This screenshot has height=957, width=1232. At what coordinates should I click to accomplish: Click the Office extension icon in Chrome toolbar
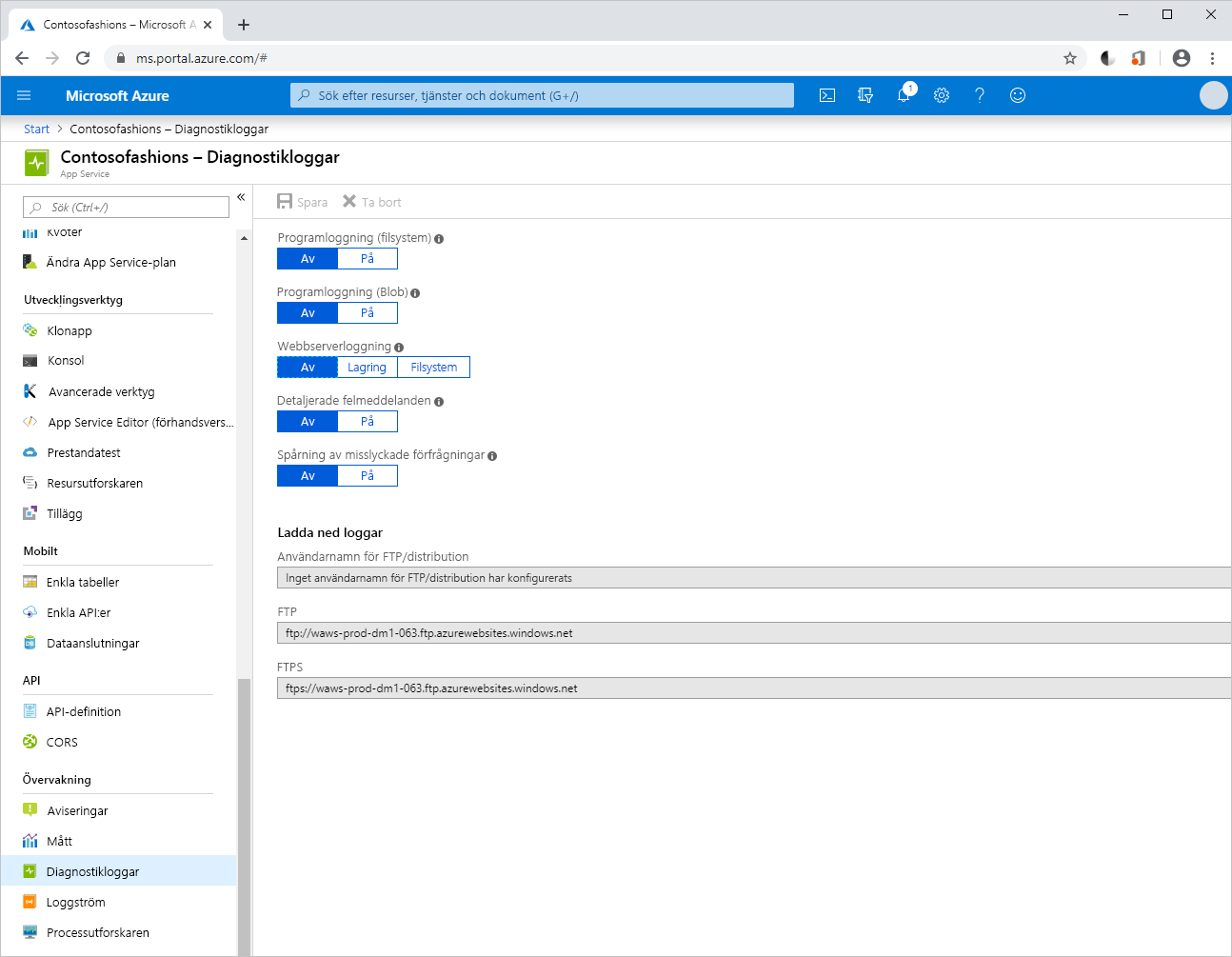[1138, 58]
